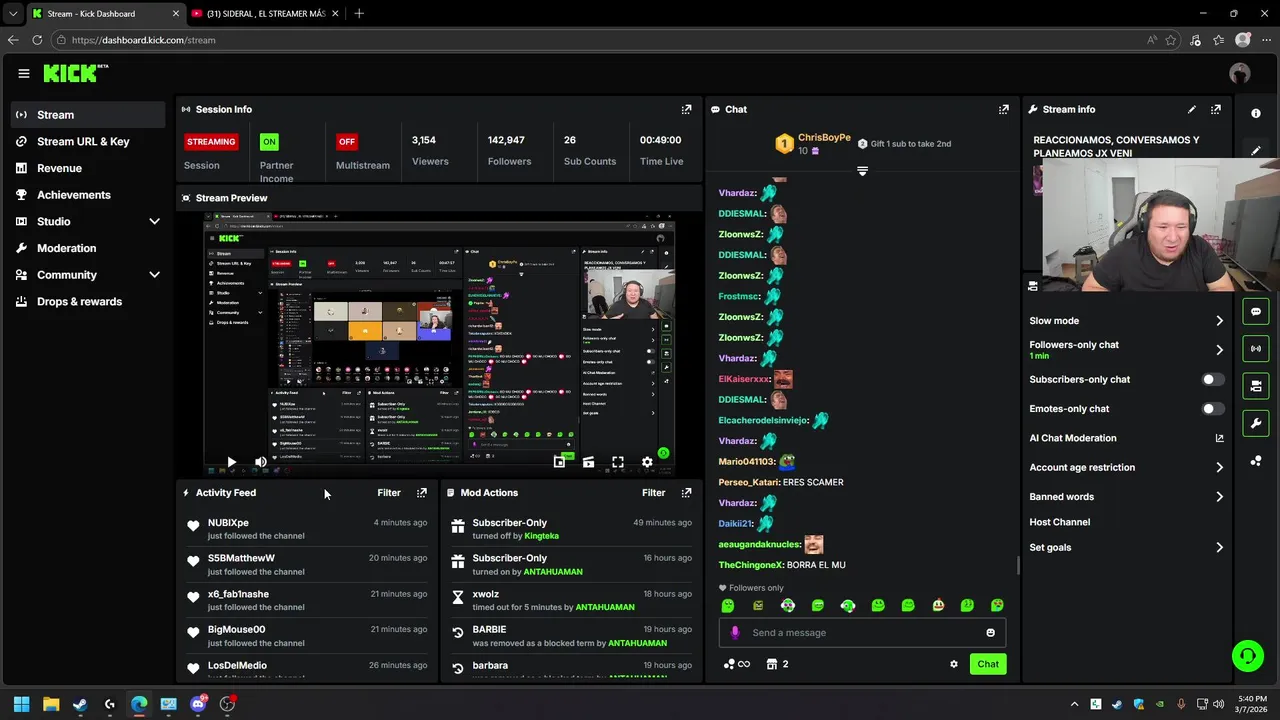Filter the Mod Actions list
The width and height of the screenshot is (1280, 720).
653,493
